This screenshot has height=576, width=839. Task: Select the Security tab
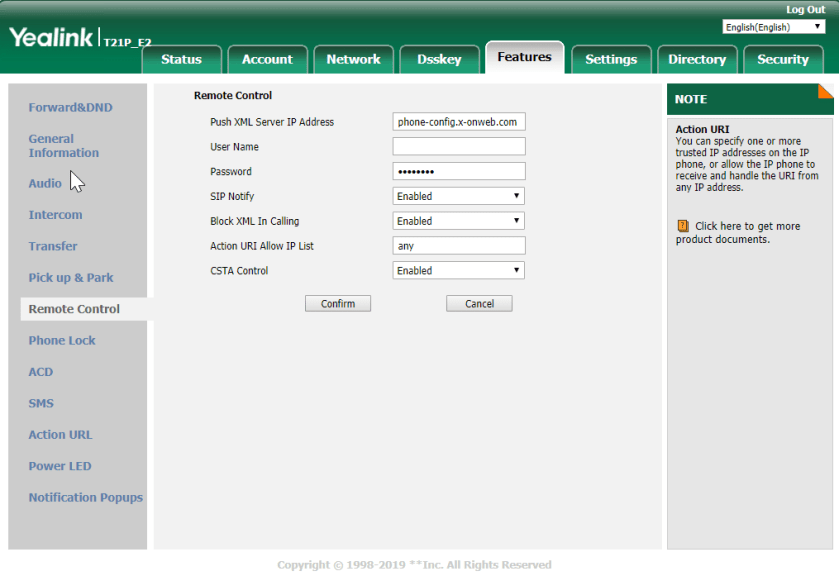click(782, 59)
